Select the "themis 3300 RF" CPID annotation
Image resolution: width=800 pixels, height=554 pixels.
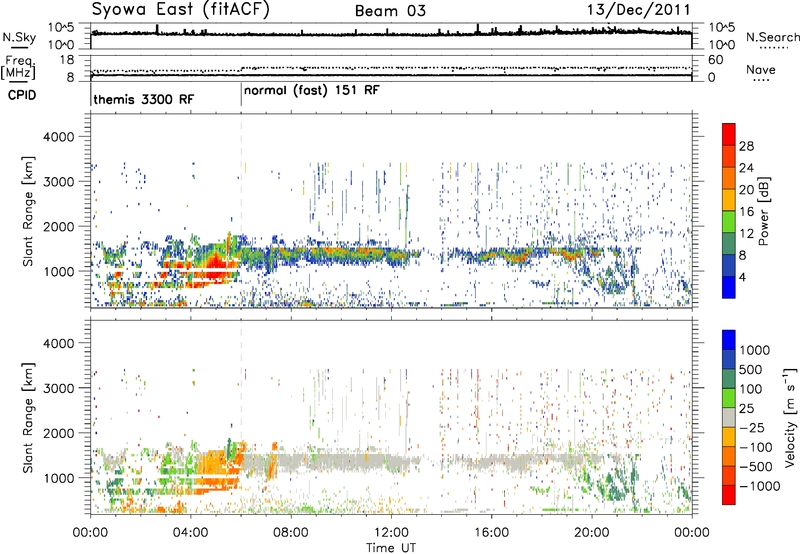coord(143,99)
